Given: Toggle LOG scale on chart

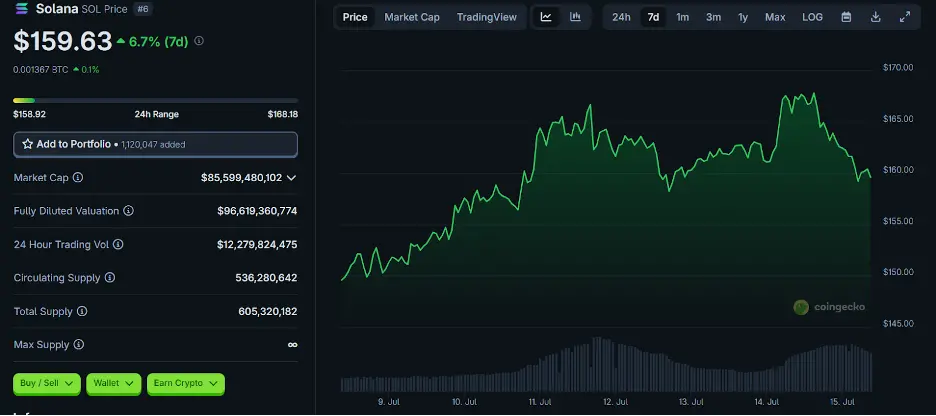Looking at the screenshot, I should pos(812,17).
